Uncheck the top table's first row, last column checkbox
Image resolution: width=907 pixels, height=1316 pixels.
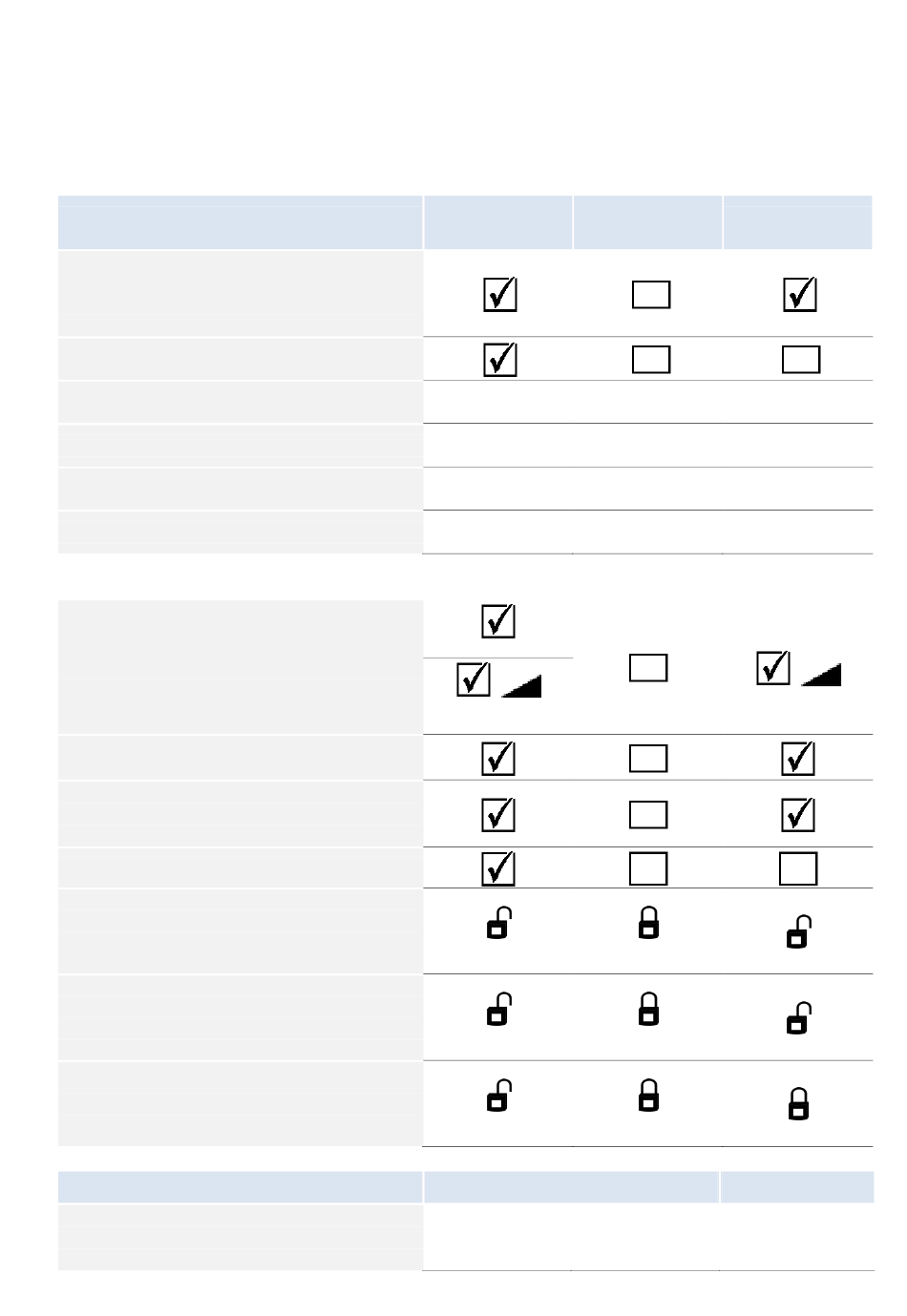pos(800,295)
